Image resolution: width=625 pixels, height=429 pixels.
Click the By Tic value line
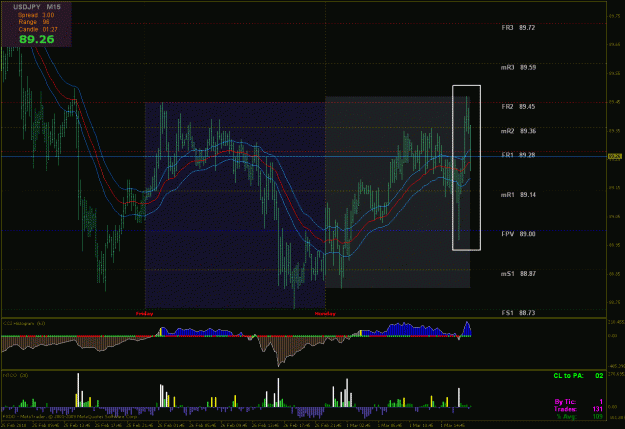(x=578, y=402)
